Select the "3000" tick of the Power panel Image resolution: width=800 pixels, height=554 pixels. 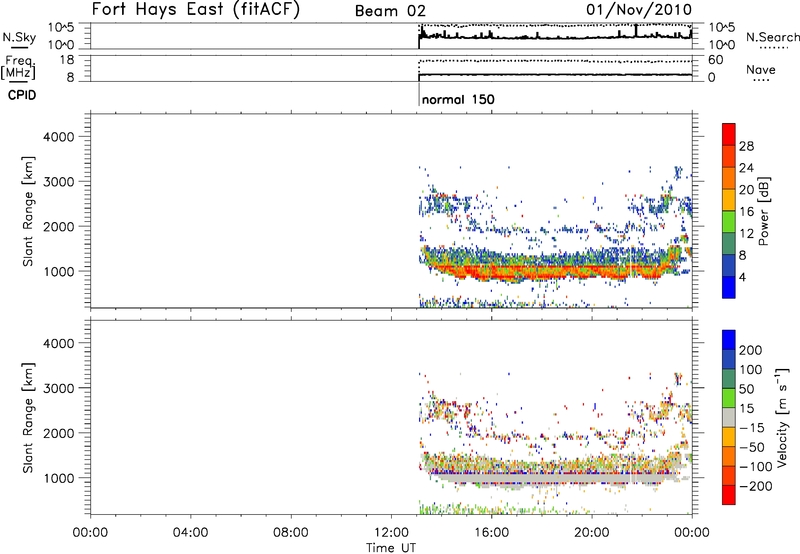pyautogui.click(x=59, y=182)
